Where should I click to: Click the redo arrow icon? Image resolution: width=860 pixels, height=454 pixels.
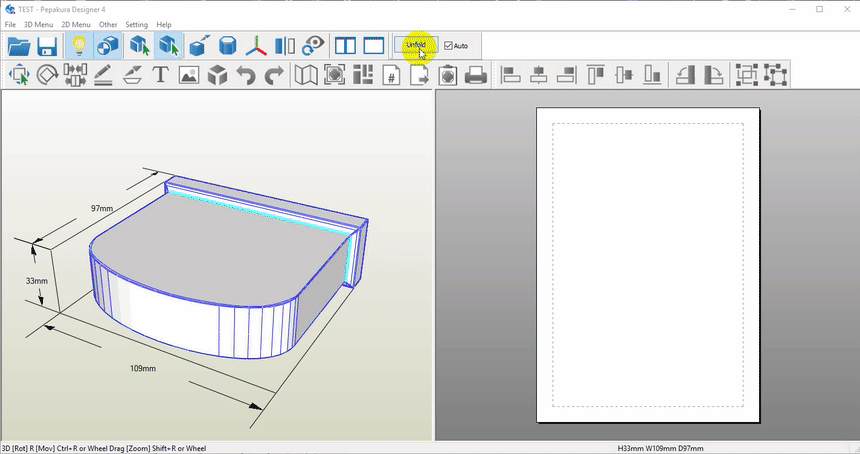[274, 75]
